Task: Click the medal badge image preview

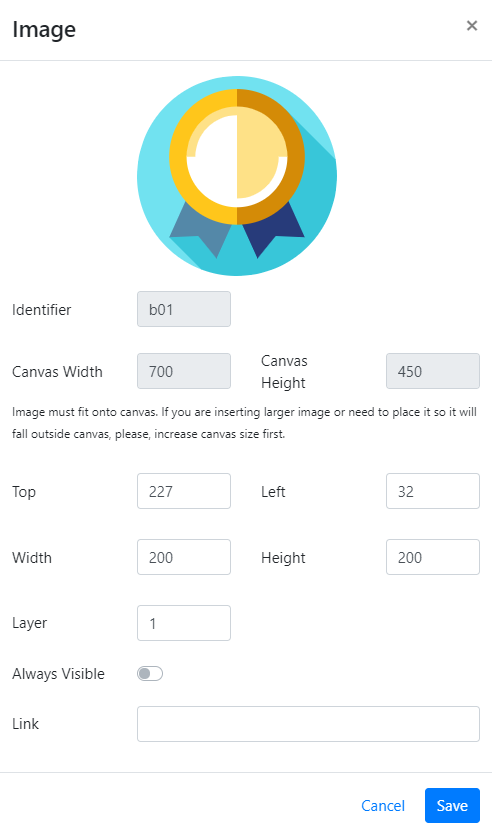Action: (237, 176)
